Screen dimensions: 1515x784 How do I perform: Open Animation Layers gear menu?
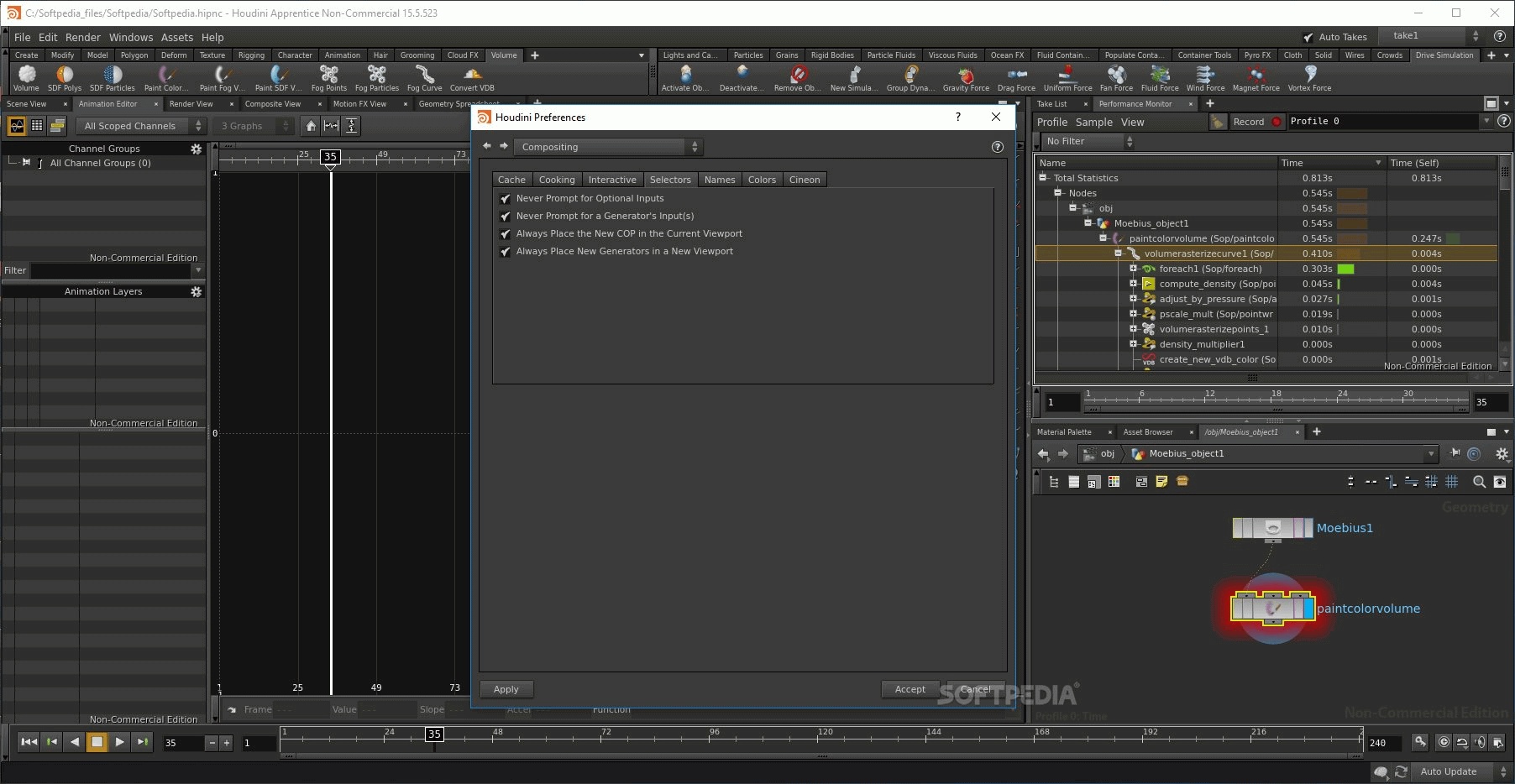[197, 291]
